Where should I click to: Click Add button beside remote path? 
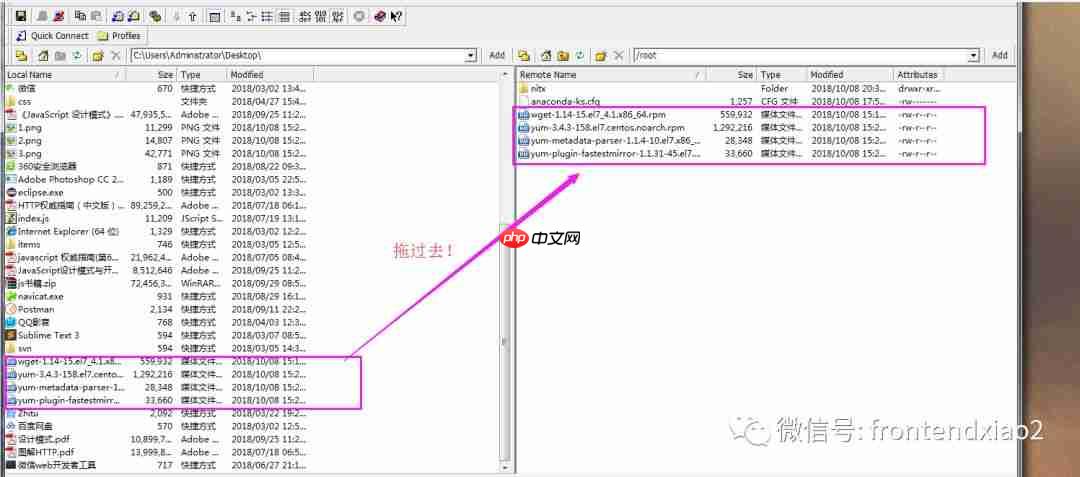tap(1000, 56)
